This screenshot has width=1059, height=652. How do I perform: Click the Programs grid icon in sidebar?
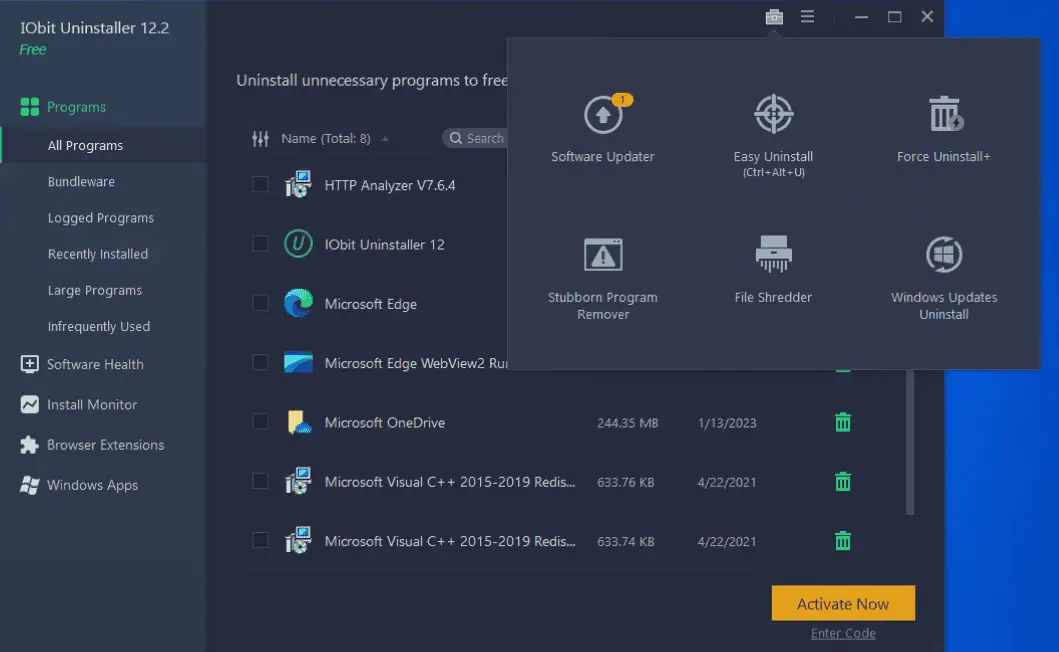[x=29, y=107]
